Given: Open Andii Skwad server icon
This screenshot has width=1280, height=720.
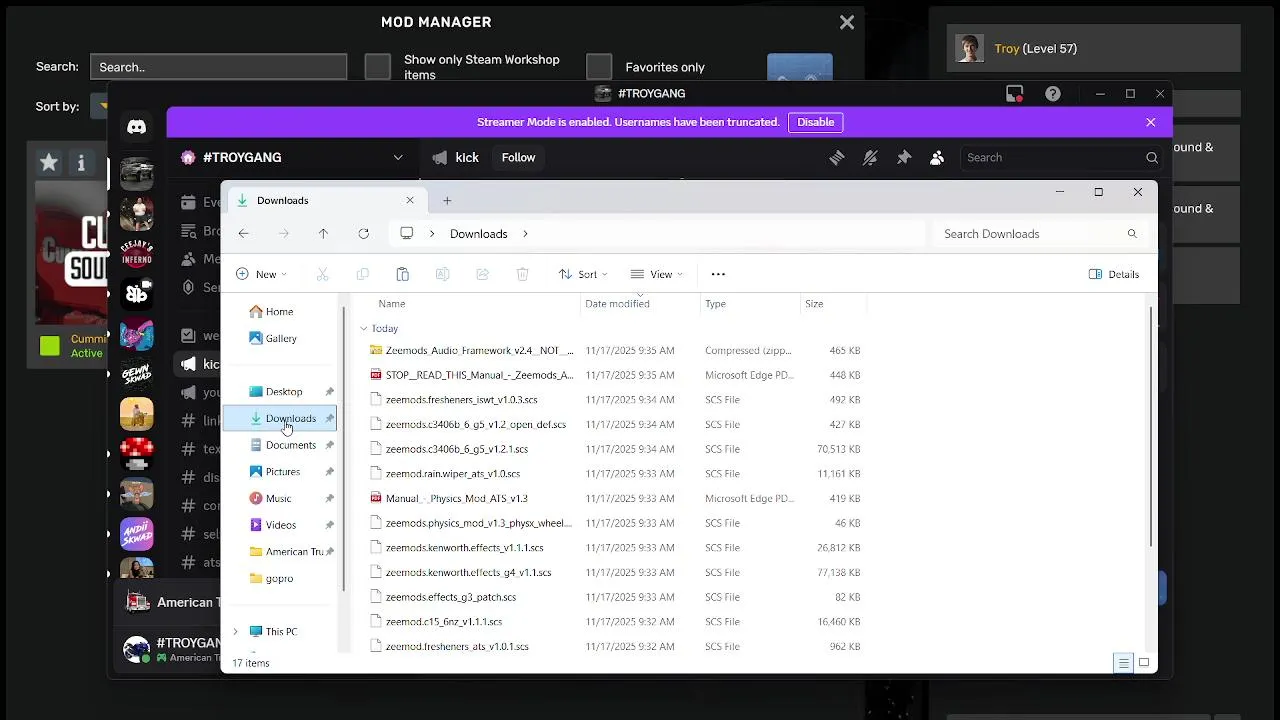Looking at the screenshot, I should coord(137,533).
